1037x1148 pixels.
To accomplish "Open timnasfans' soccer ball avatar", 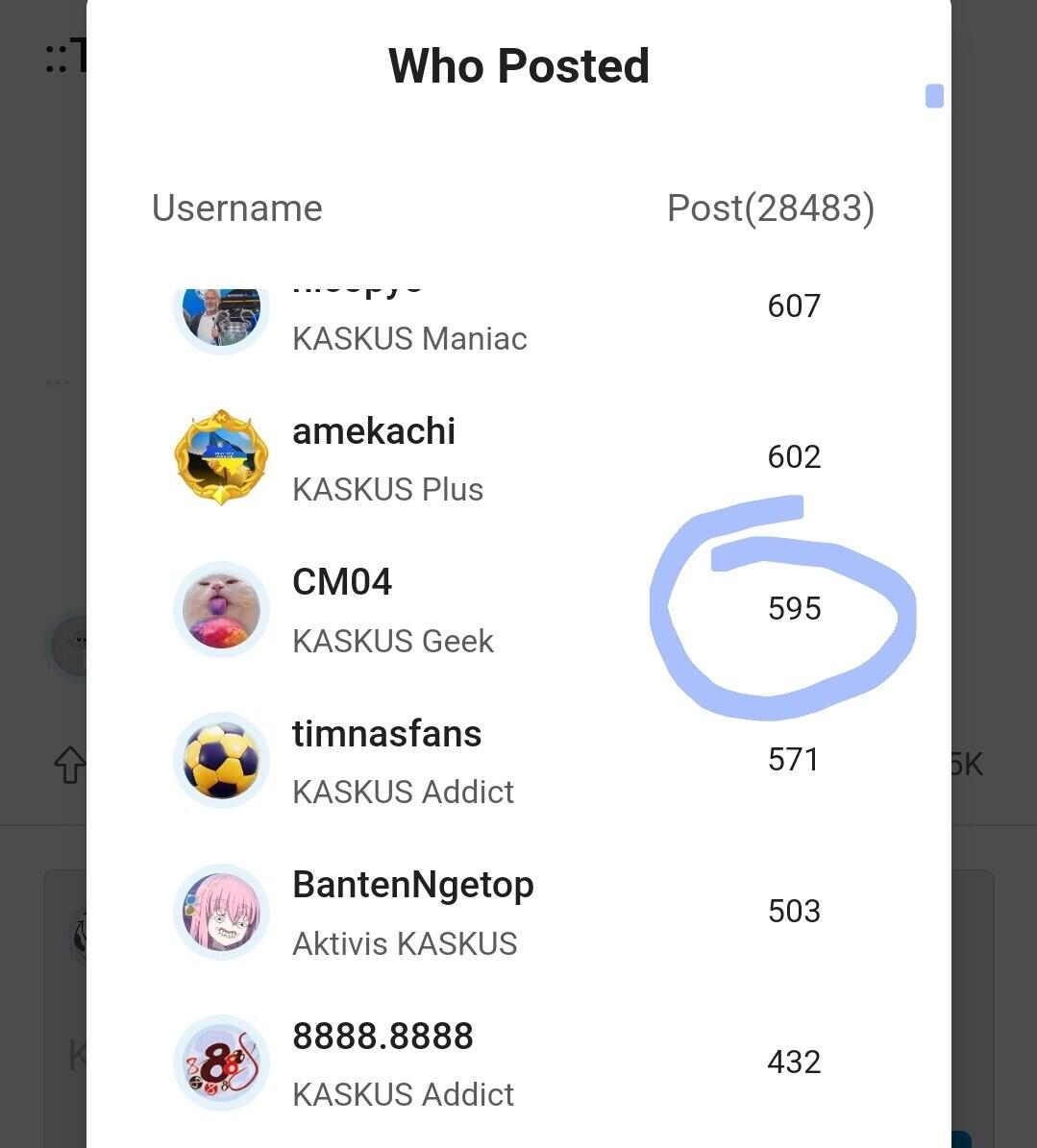I will [221, 760].
